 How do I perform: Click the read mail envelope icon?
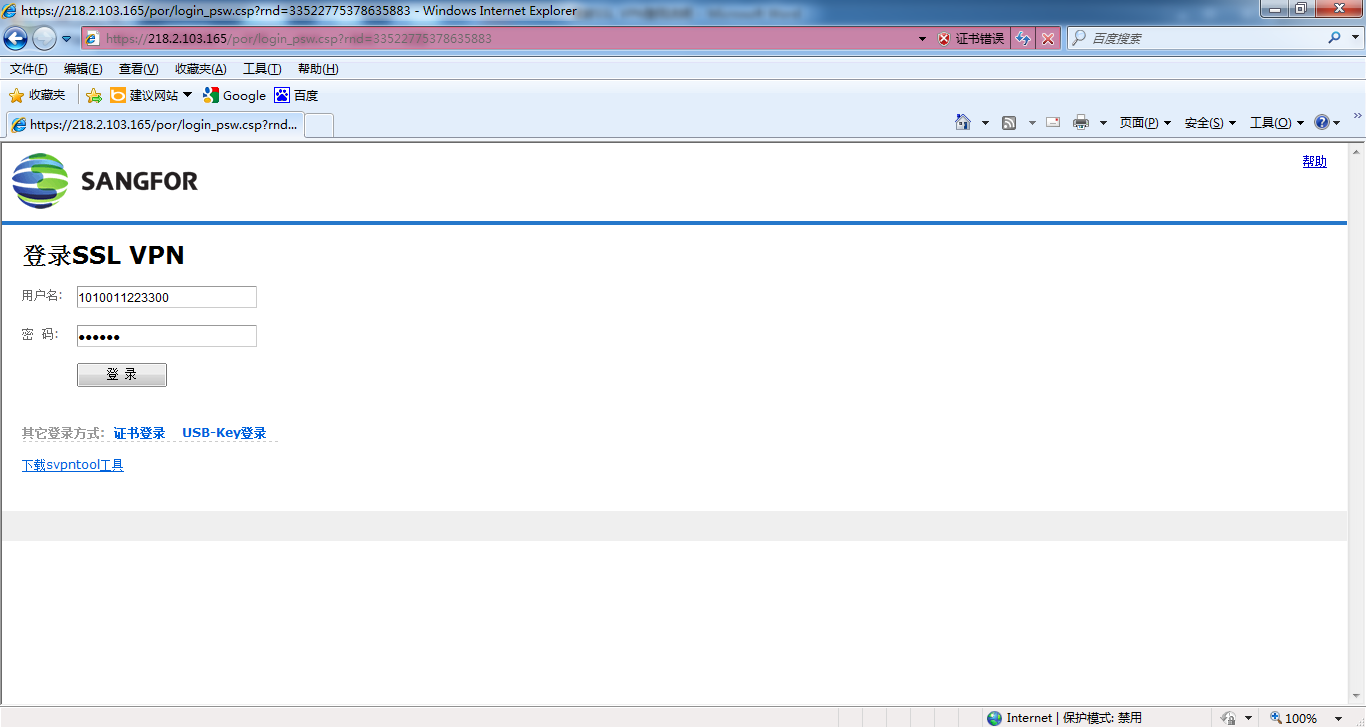1053,122
